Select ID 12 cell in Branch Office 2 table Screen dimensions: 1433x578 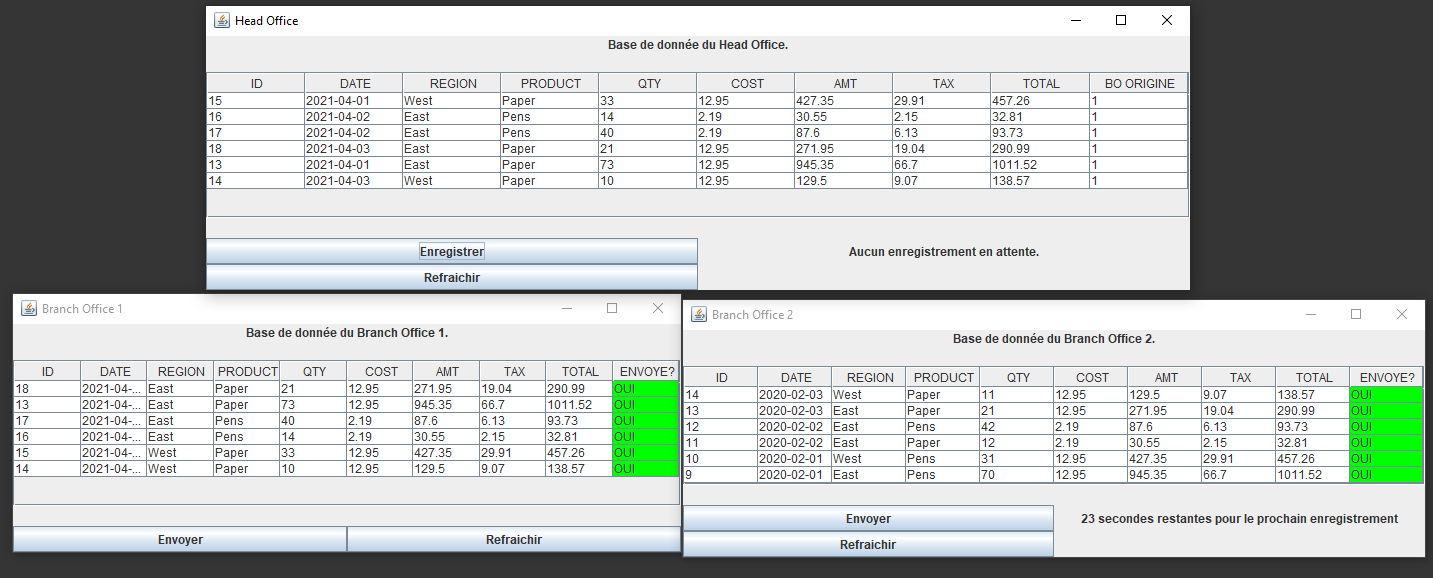[721, 427]
